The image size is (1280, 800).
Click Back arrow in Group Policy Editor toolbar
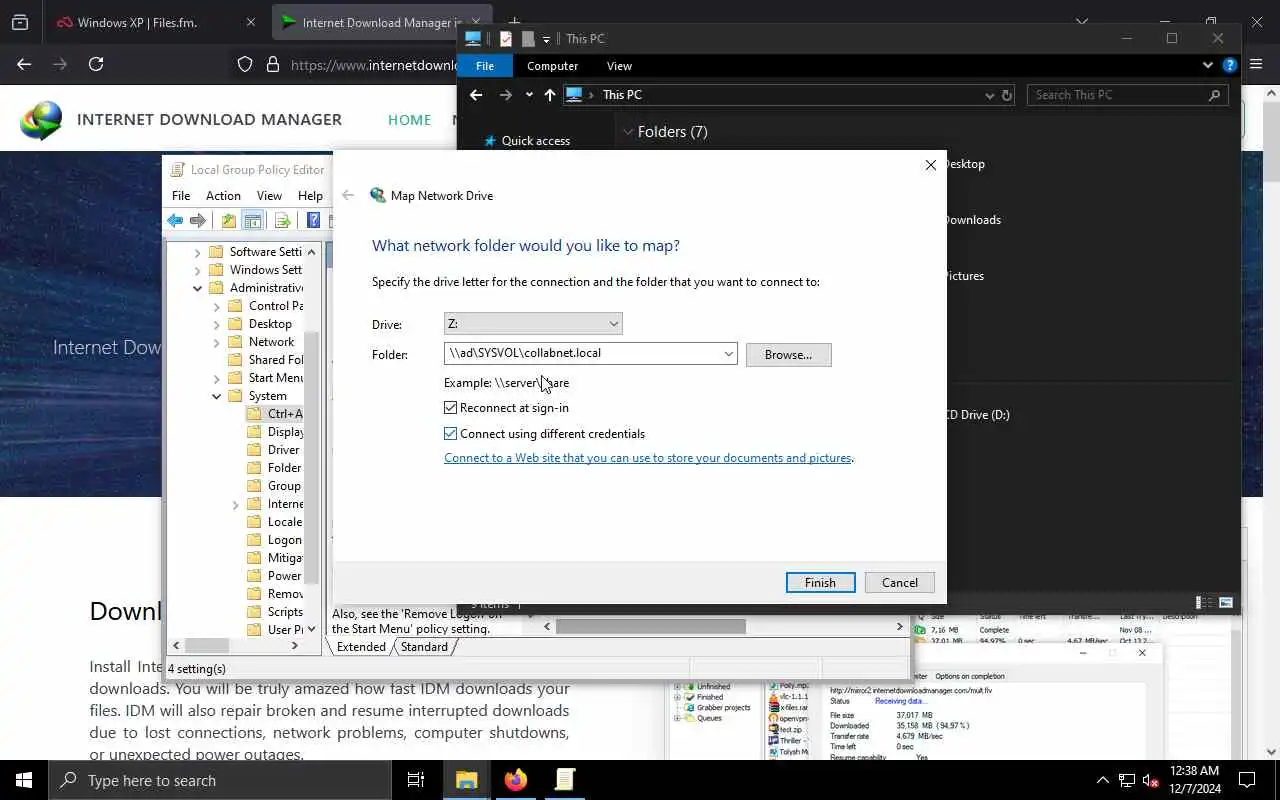[x=175, y=221]
